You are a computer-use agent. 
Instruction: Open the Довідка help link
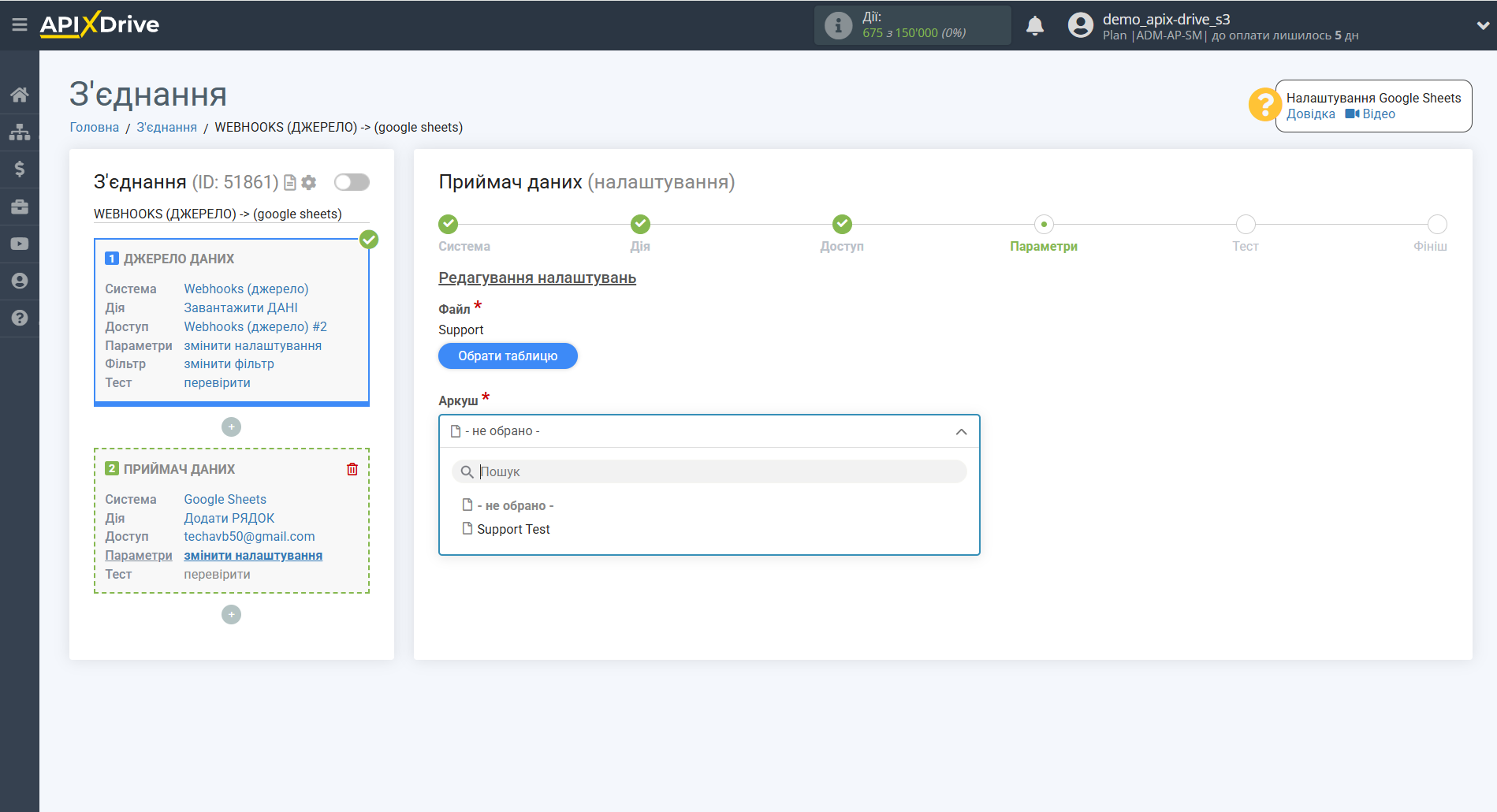1310,114
